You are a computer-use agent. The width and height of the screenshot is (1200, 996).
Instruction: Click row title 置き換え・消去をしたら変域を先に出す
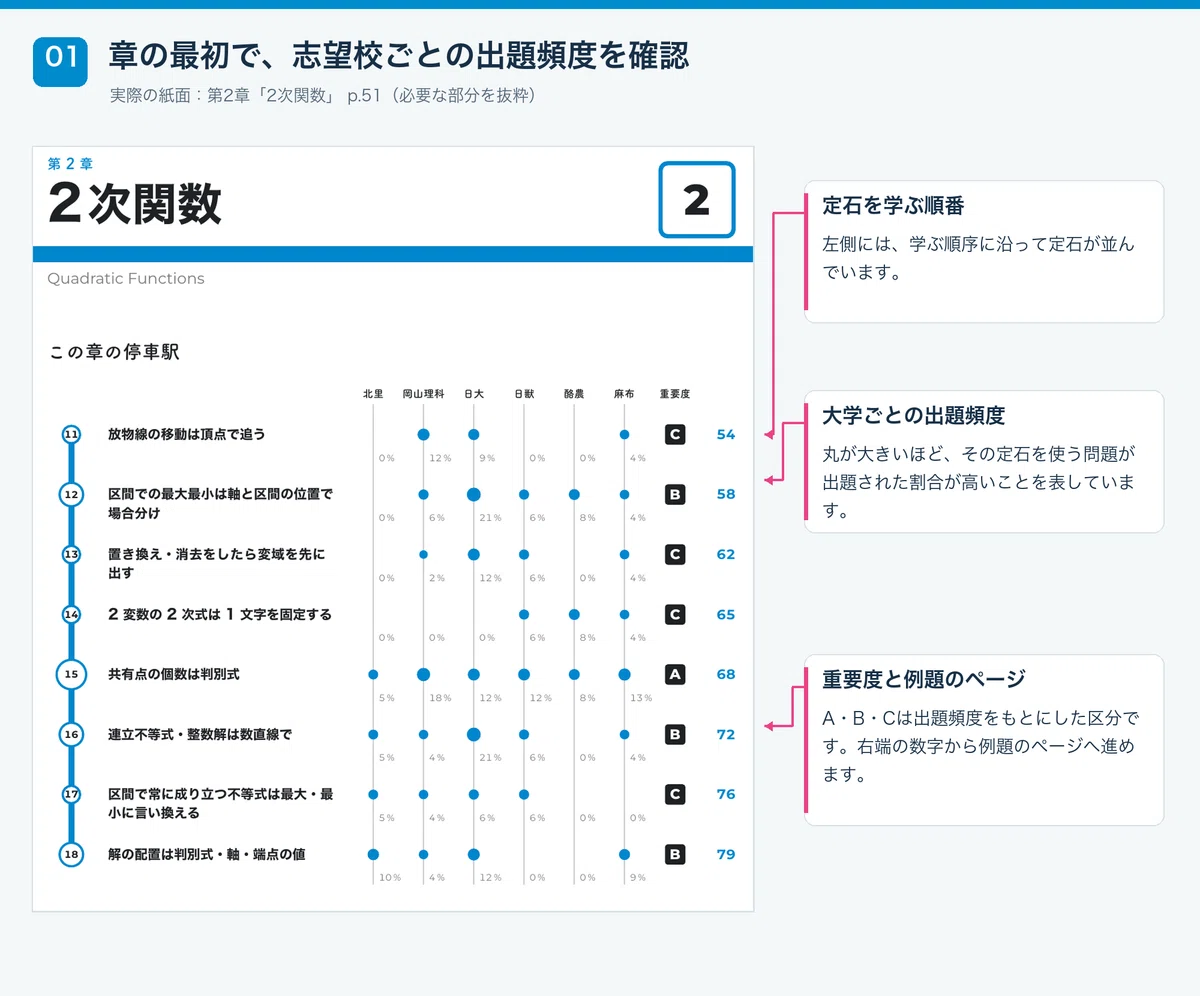tap(216, 563)
